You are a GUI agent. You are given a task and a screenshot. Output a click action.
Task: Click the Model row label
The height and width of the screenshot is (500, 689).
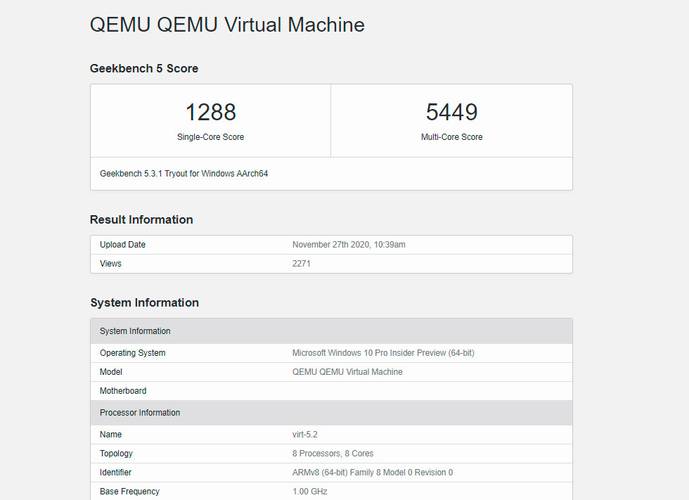click(x=111, y=372)
